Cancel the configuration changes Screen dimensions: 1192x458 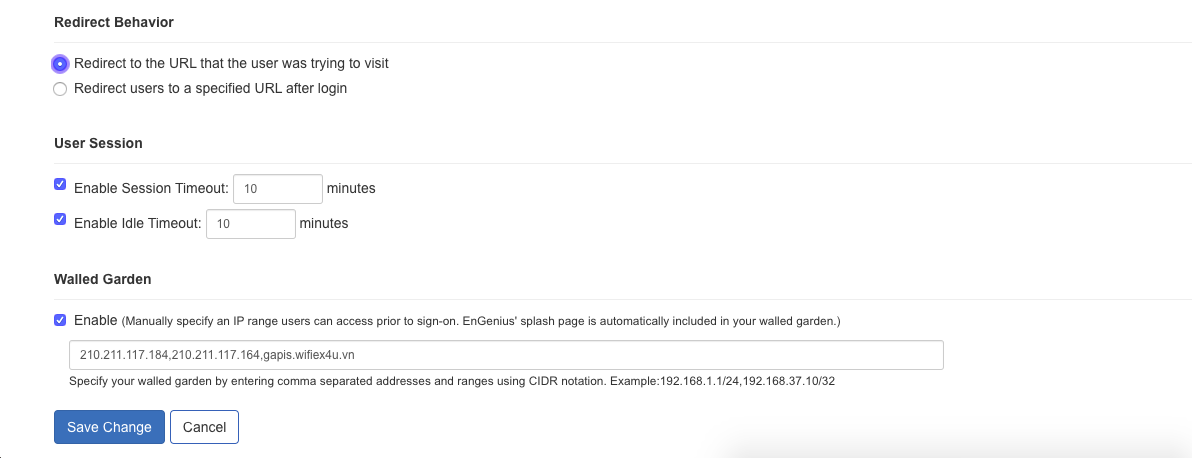tap(204, 427)
